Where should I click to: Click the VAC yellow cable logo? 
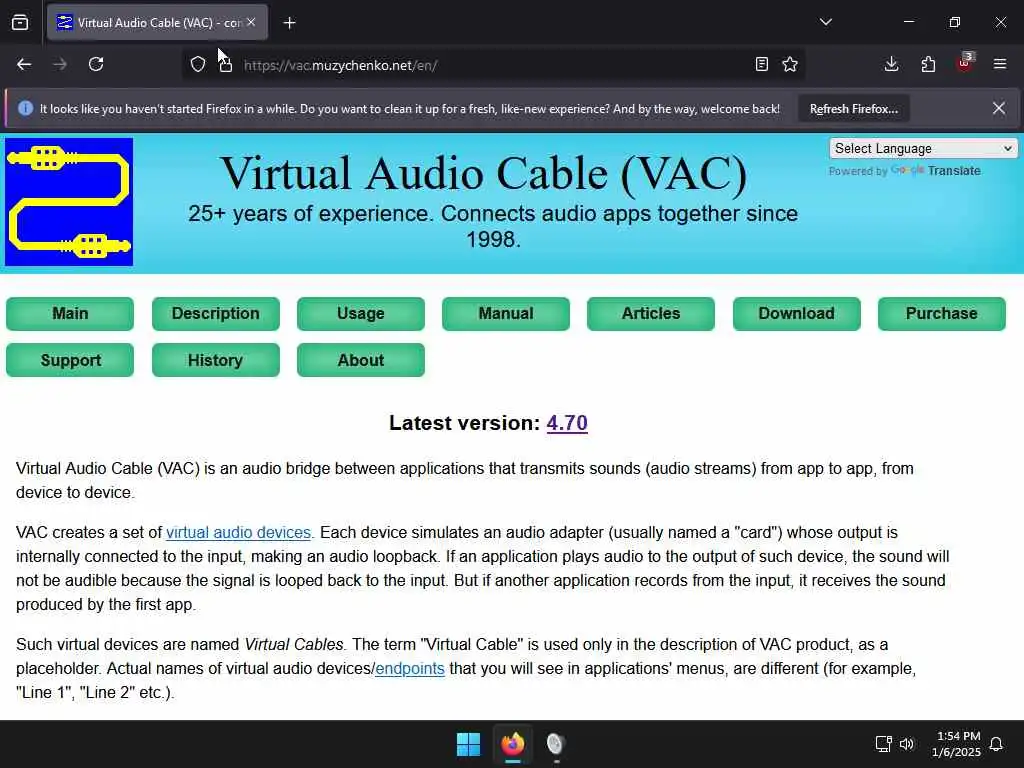[x=69, y=202]
